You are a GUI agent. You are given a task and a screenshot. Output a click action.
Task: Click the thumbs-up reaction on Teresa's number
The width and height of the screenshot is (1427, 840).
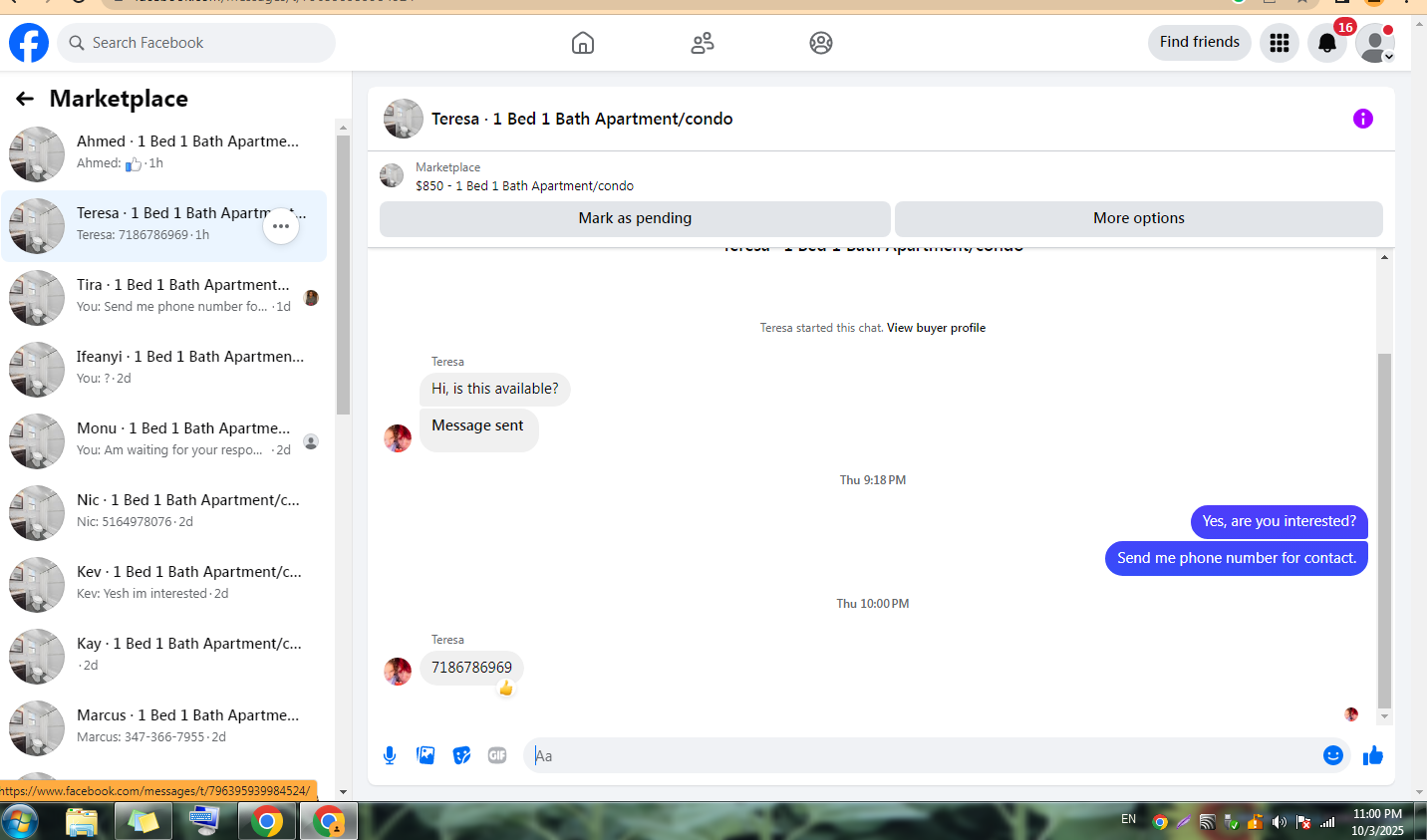(506, 688)
